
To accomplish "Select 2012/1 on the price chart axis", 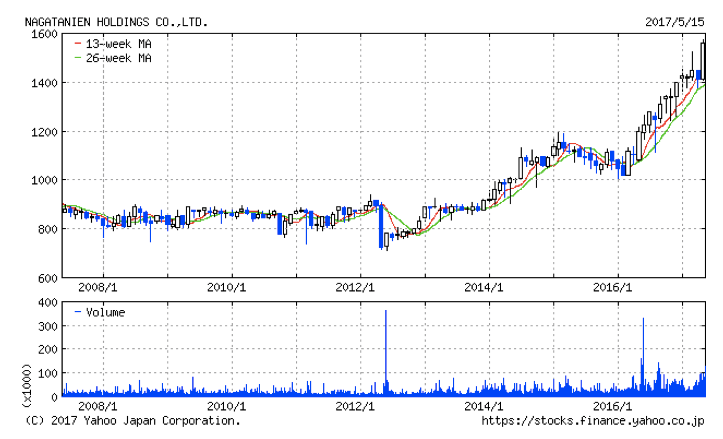I will (x=355, y=287).
